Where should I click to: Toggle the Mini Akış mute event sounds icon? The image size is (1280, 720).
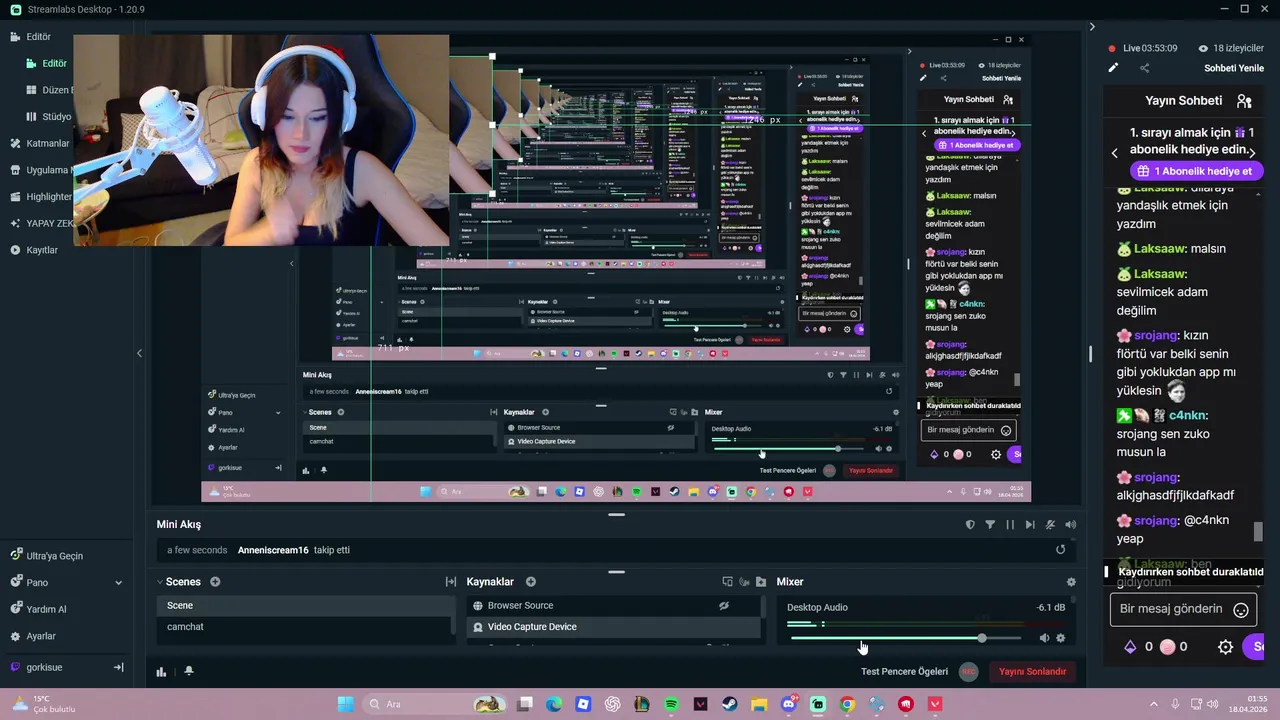1050,524
